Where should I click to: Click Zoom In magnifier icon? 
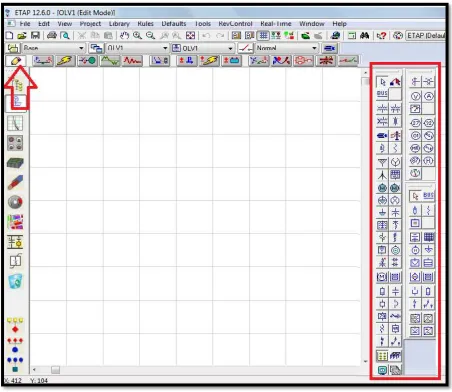137,35
